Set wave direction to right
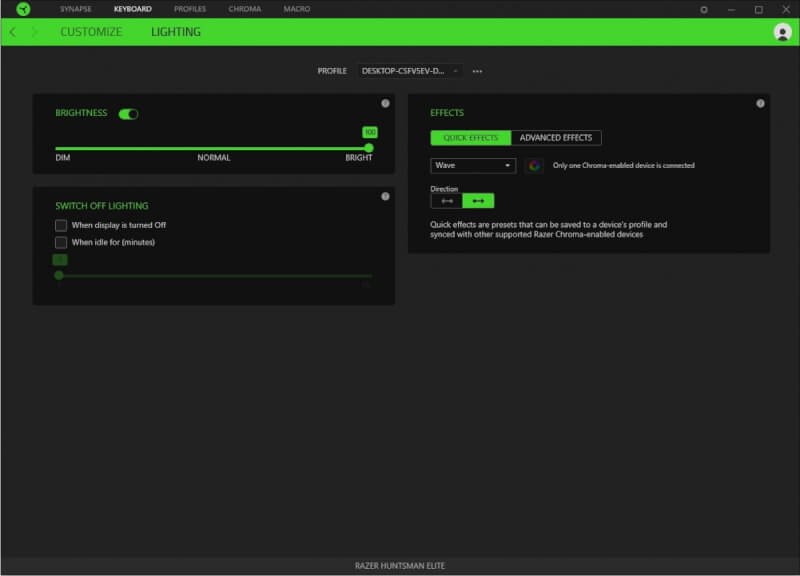Image resolution: width=800 pixels, height=576 pixels. 478,201
